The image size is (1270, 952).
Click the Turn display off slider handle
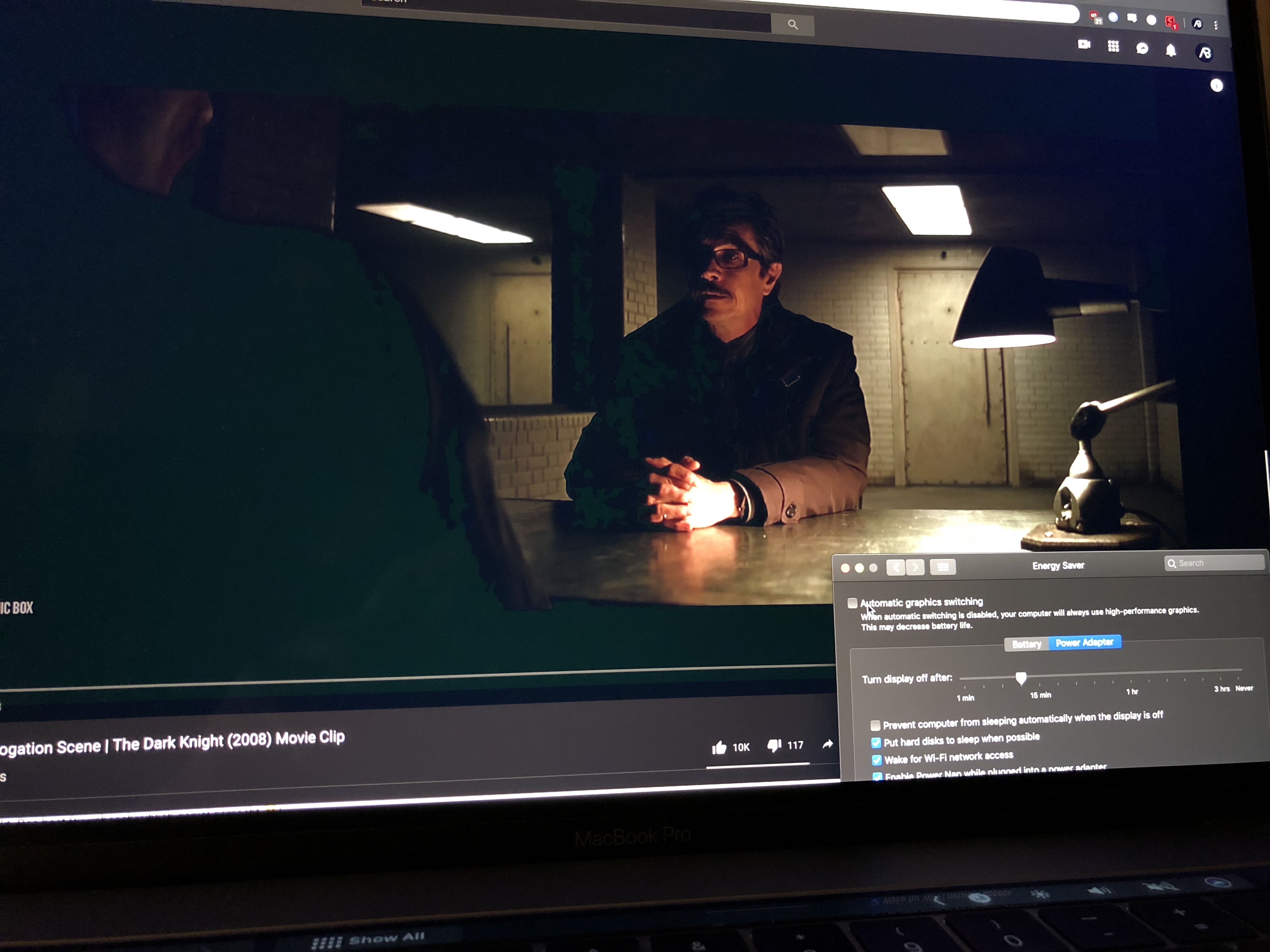click(1021, 678)
